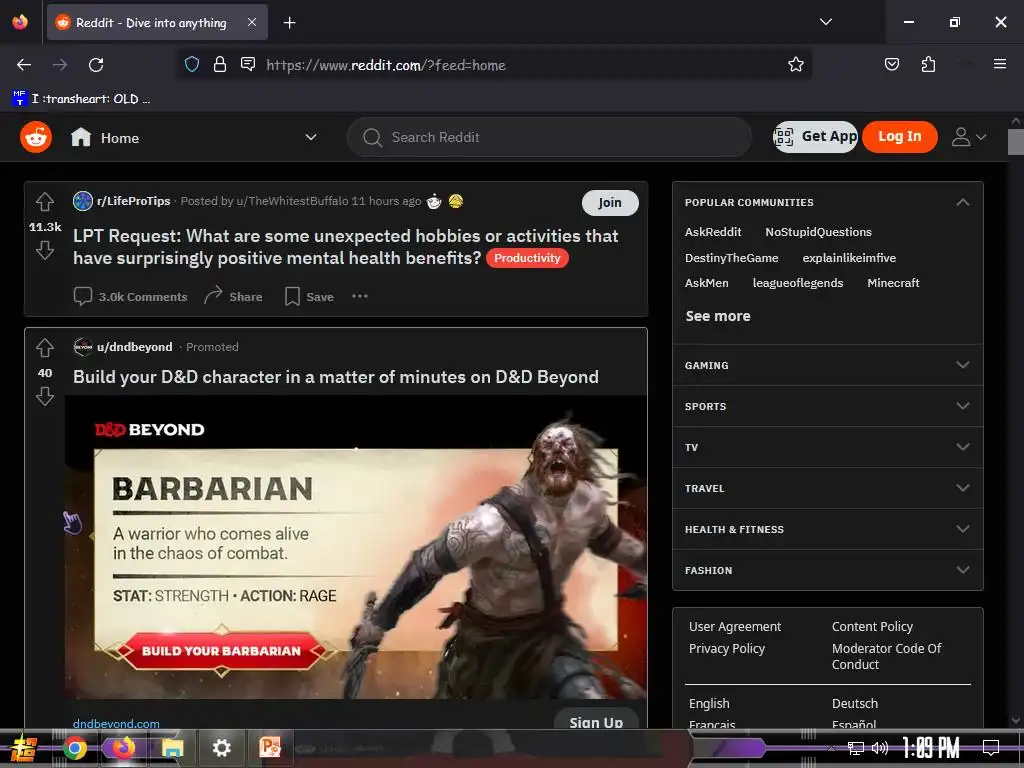Click the volume speaker tray icon
Viewport: 1024px width, 768px height.
[880, 748]
